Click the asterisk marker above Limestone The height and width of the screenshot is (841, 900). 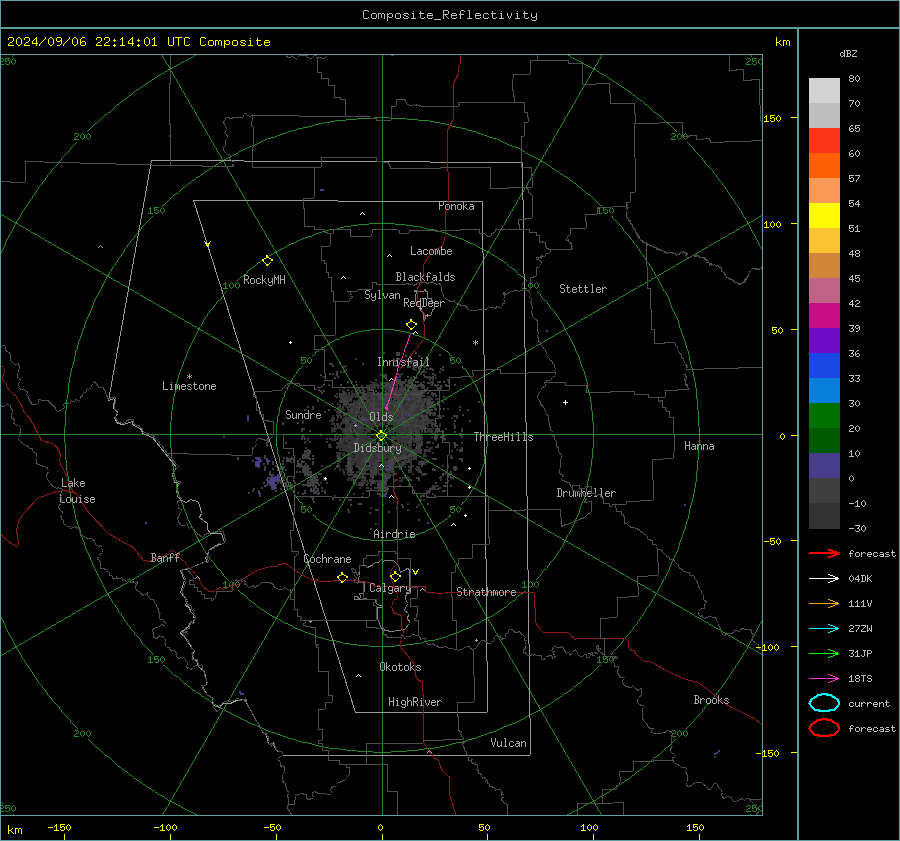(189, 377)
